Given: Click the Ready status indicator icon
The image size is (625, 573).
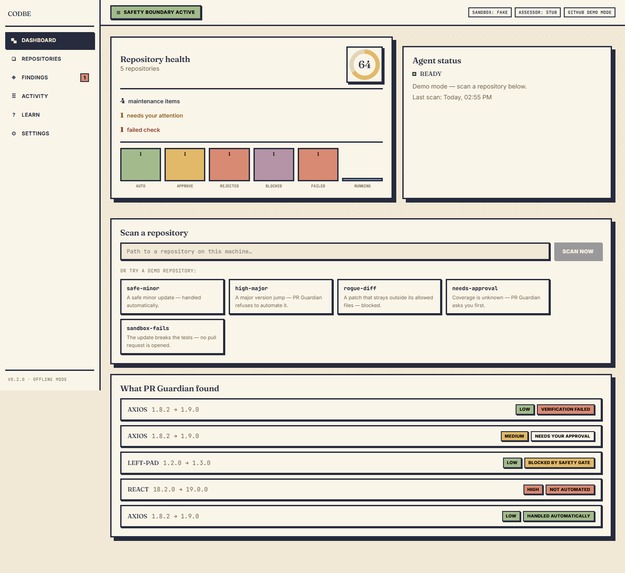Looking at the screenshot, I should (x=414, y=74).
